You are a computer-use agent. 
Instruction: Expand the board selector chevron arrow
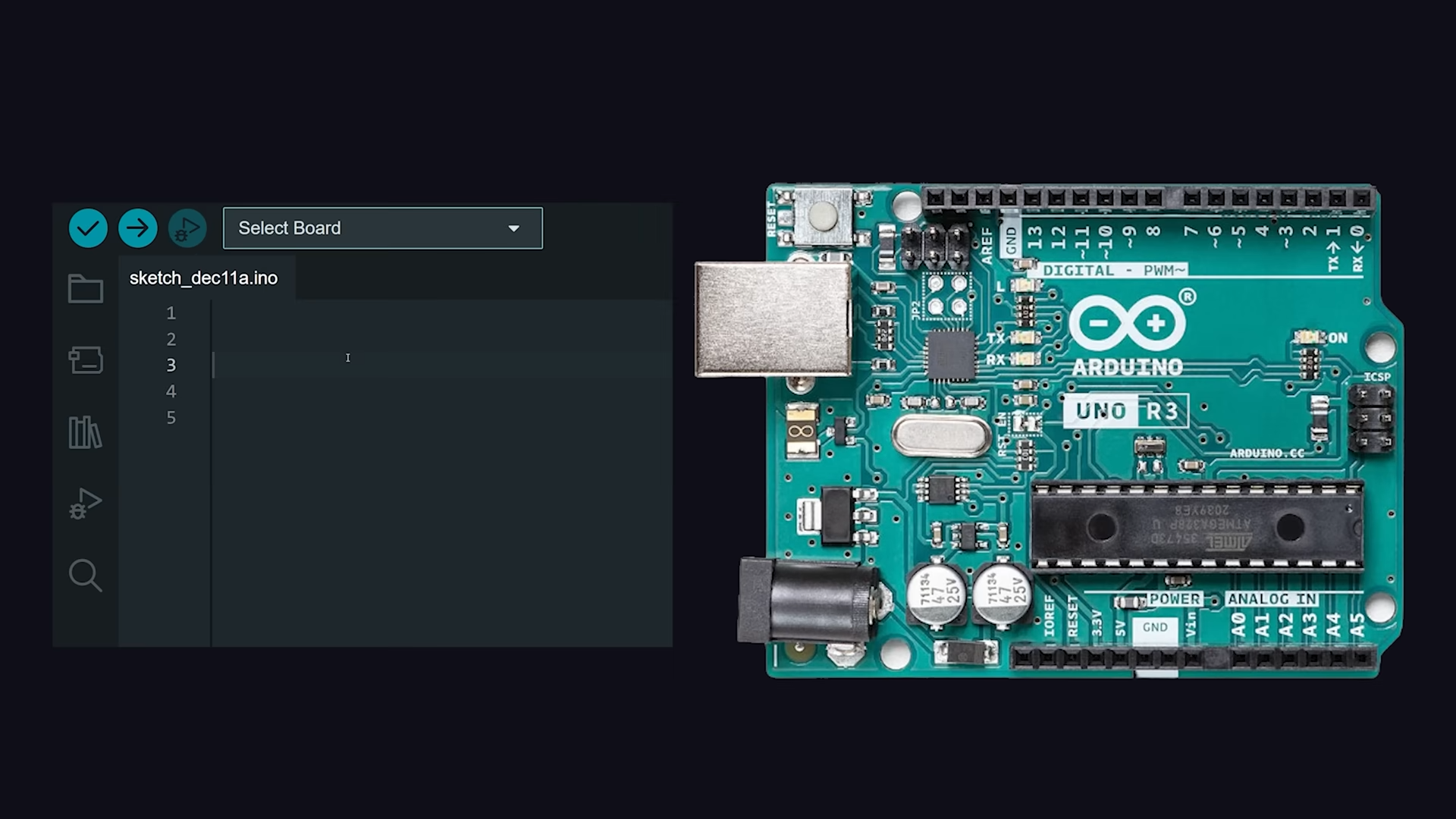(514, 228)
